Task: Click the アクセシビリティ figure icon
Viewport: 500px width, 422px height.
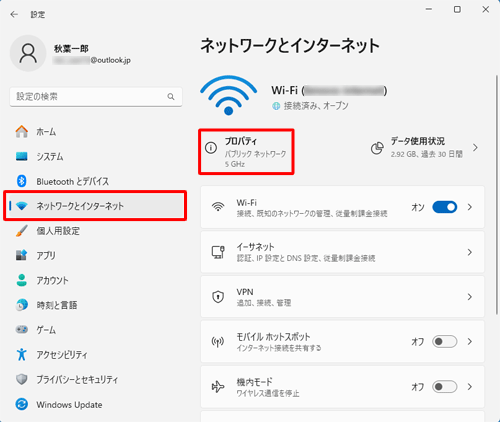Action: pyautogui.click(x=22, y=354)
